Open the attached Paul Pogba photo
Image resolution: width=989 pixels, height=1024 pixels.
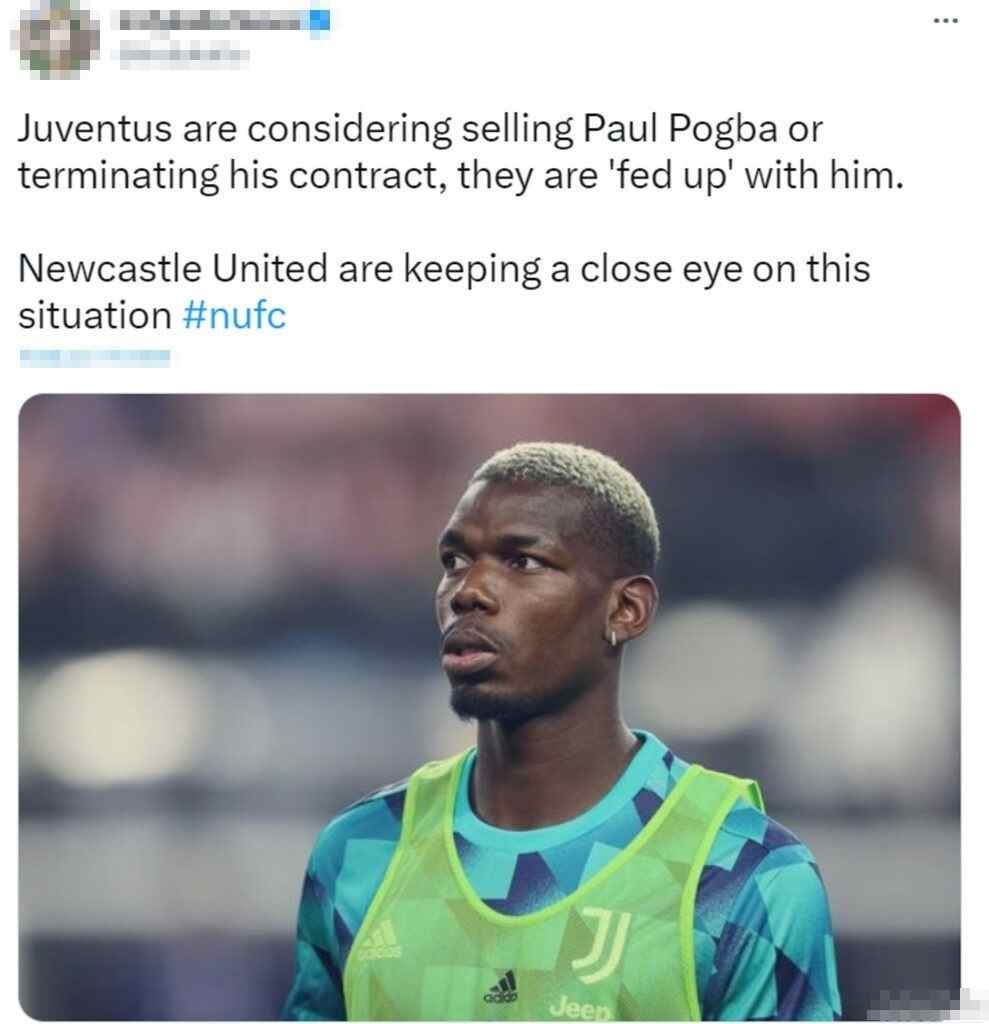click(x=489, y=707)
